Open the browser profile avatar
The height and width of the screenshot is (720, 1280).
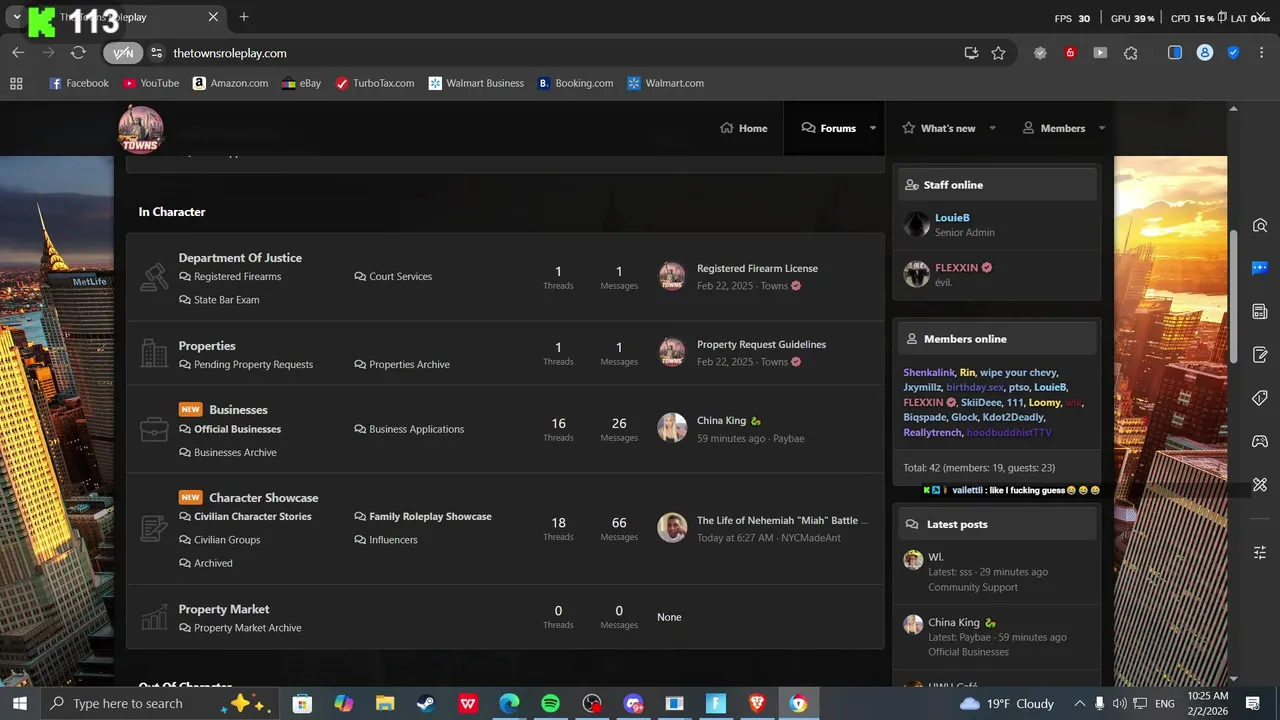[1205, 53]
